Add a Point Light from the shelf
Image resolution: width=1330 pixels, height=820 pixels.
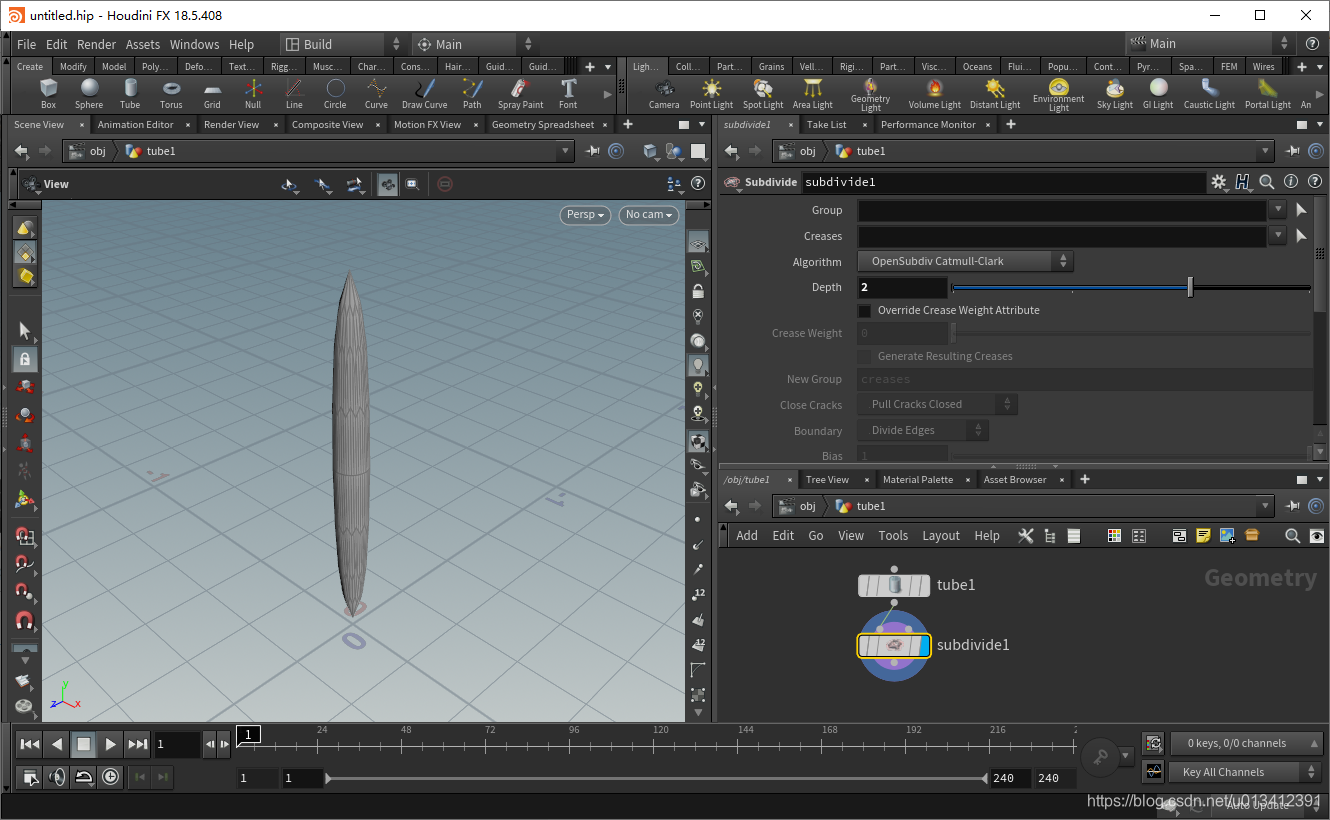[711, 94]
